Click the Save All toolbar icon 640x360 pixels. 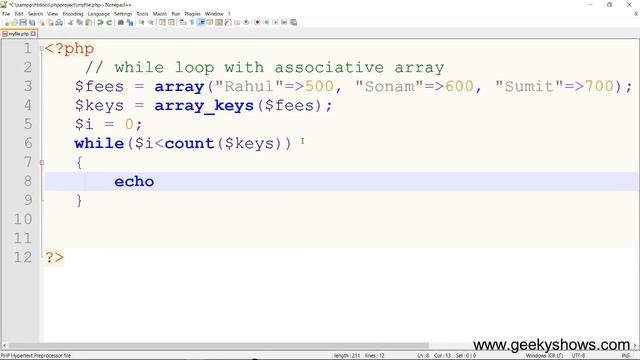click(32, 22)
